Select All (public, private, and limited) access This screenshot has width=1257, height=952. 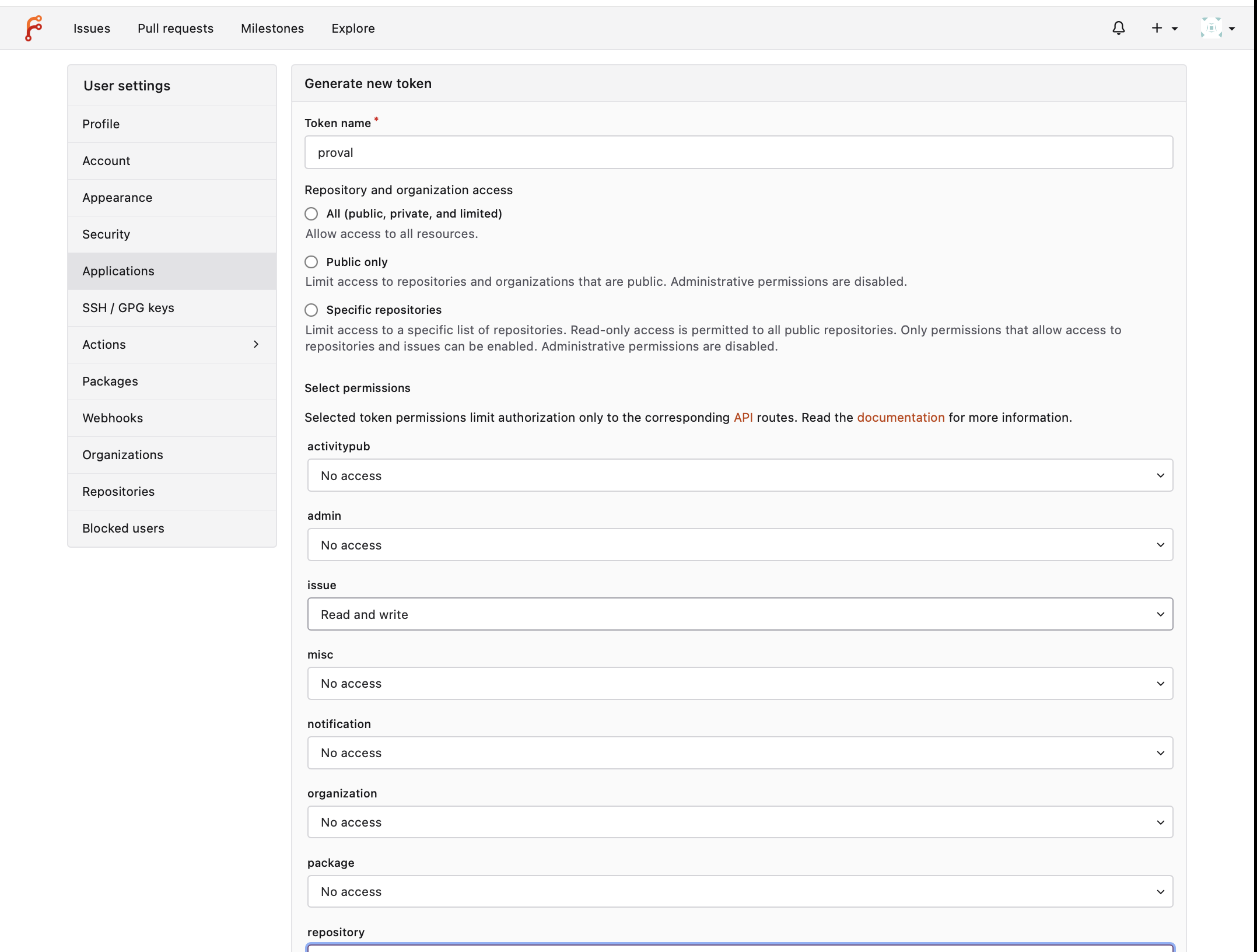click(311, 213)
